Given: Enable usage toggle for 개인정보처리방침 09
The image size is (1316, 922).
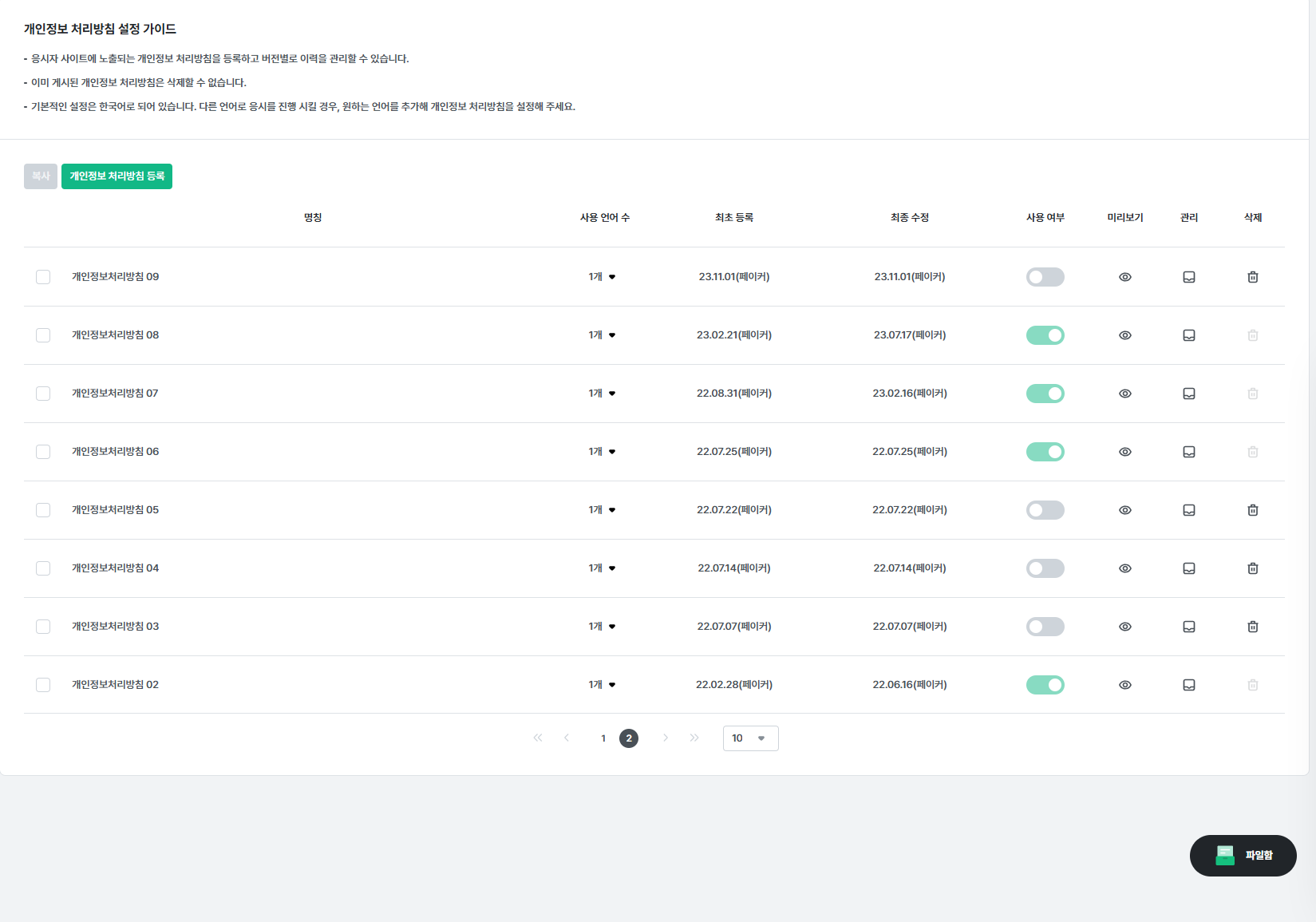Looking at the screenshot, I should coord(1045,277).
